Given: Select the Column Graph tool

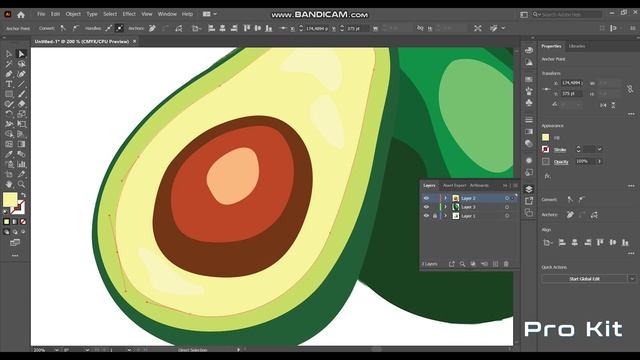Looking at the screenshot, I should [x=21, y=164].
